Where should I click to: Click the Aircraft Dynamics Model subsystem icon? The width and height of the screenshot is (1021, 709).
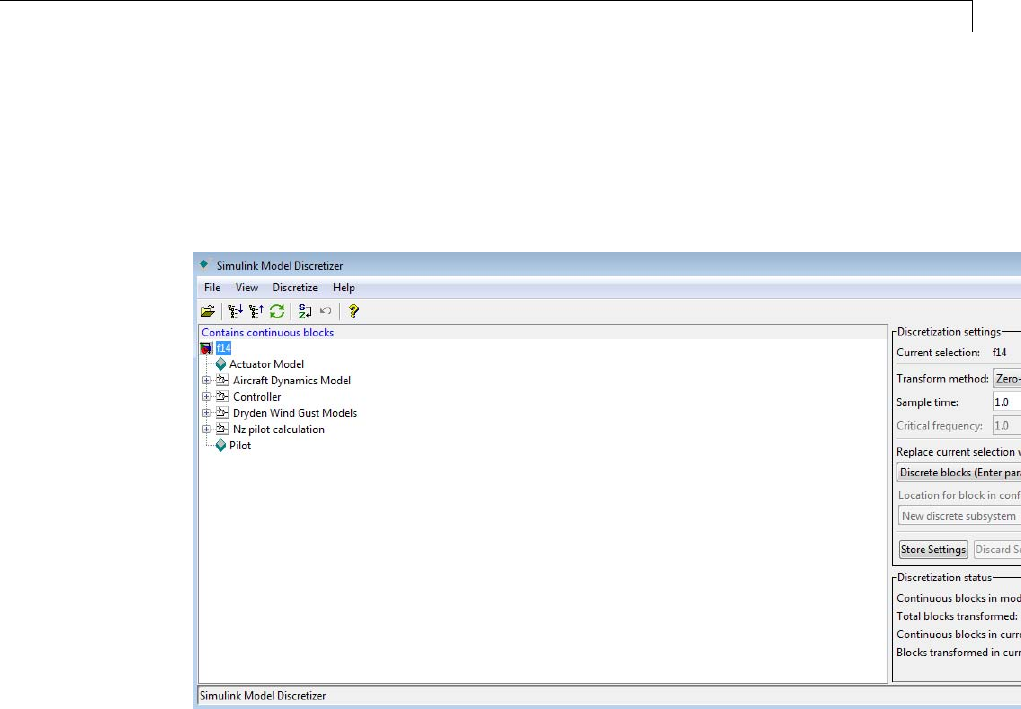(222, 380)
